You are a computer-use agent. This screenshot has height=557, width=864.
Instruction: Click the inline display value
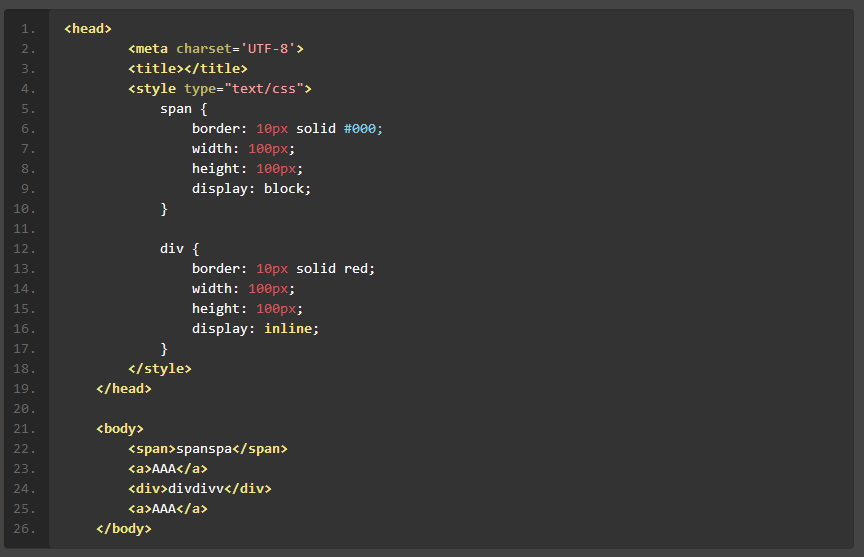[289, 329]
